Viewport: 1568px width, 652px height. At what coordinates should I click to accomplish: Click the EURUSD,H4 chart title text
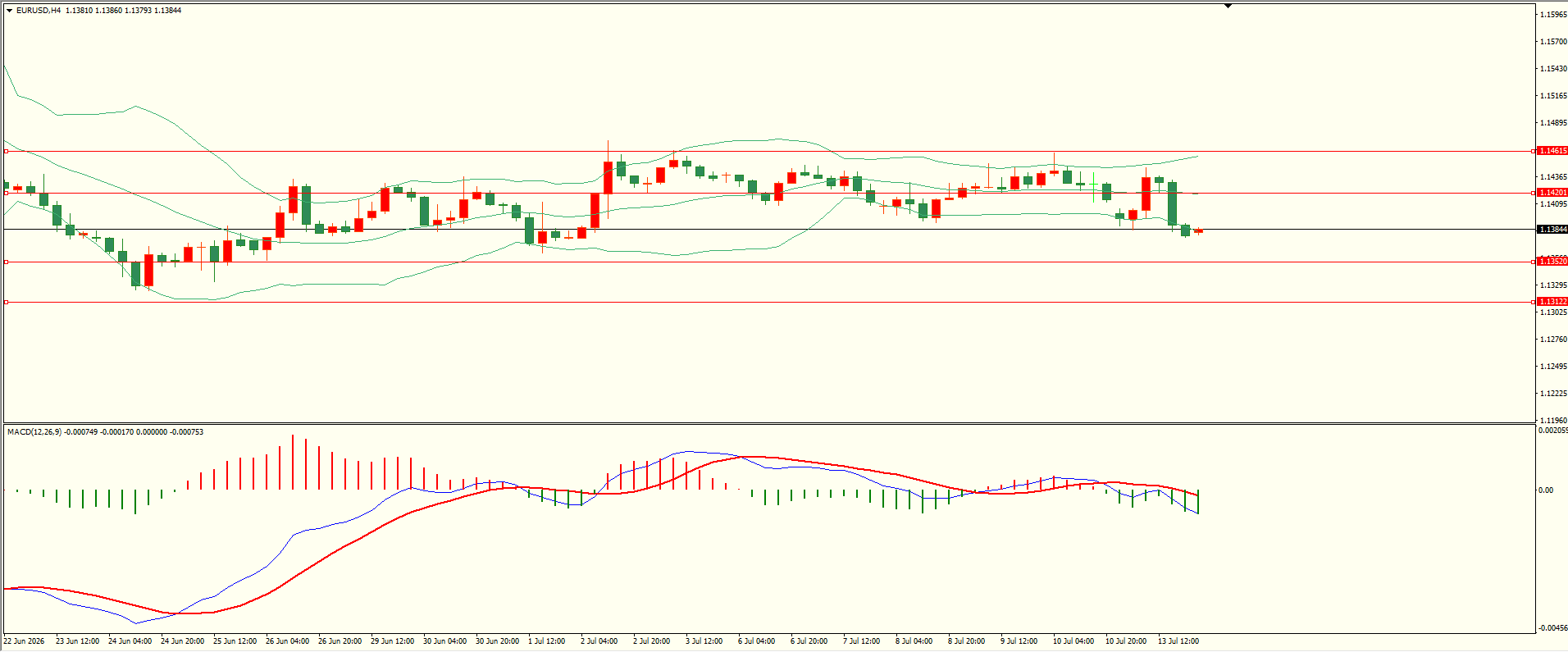click(38, 11)
